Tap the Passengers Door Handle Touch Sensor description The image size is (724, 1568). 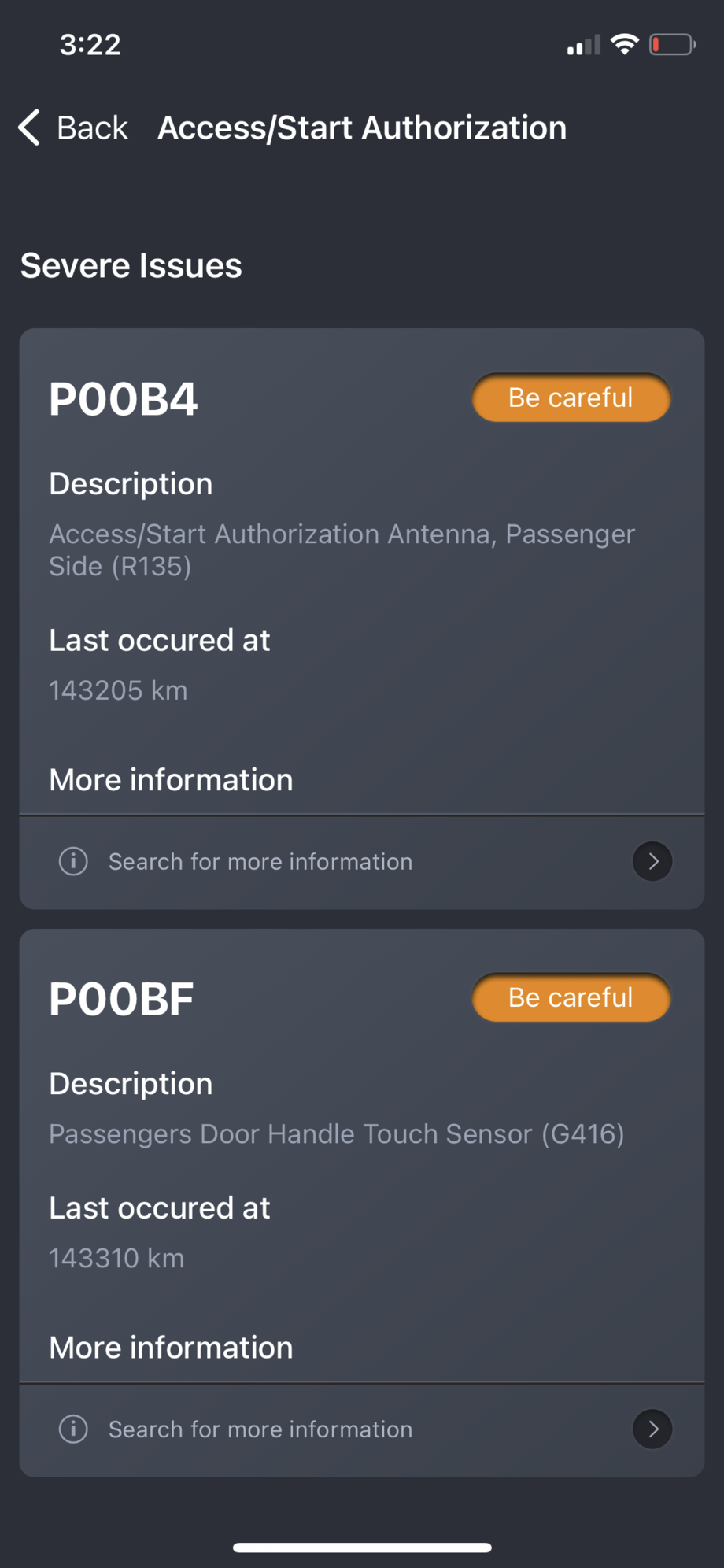(336, 1133)
